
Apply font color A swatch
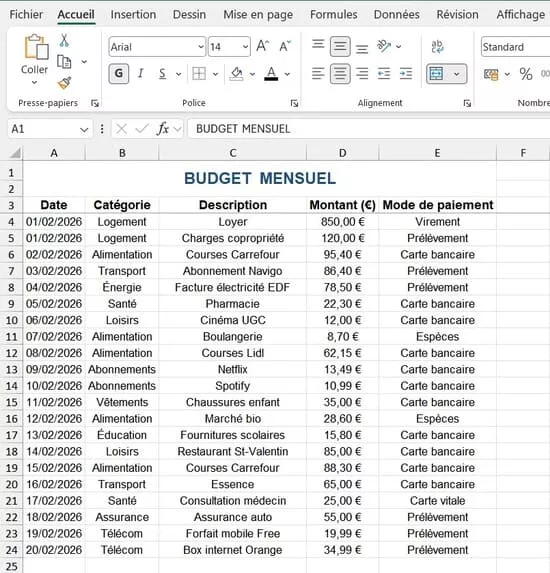click(271, 74)
